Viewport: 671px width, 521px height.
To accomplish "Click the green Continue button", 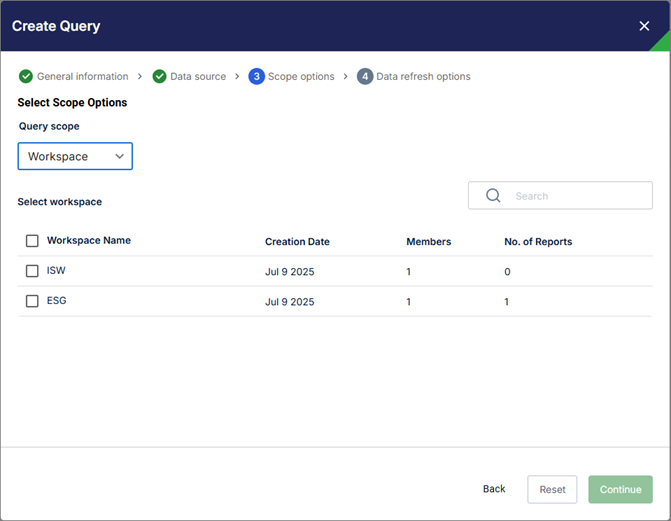I will (x=620, y=489).
